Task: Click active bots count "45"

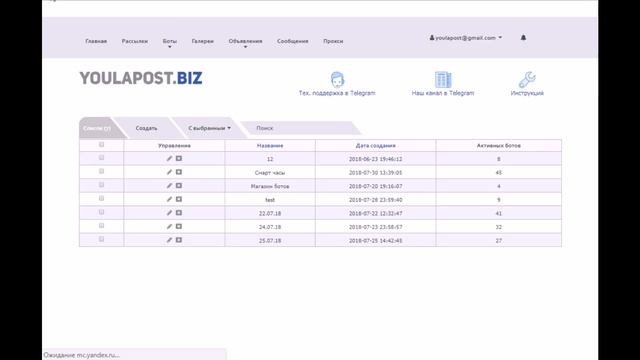Action: [x=498, y=173]
